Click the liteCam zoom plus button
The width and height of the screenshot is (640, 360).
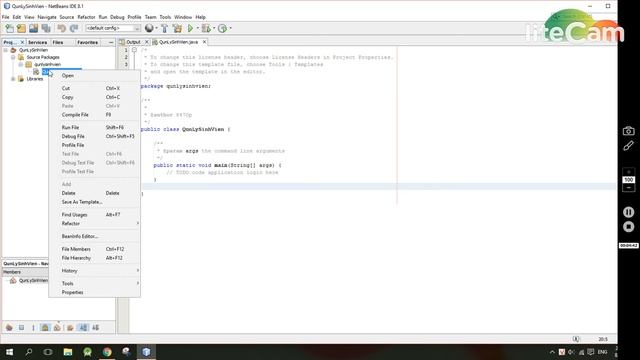[629, 172]
